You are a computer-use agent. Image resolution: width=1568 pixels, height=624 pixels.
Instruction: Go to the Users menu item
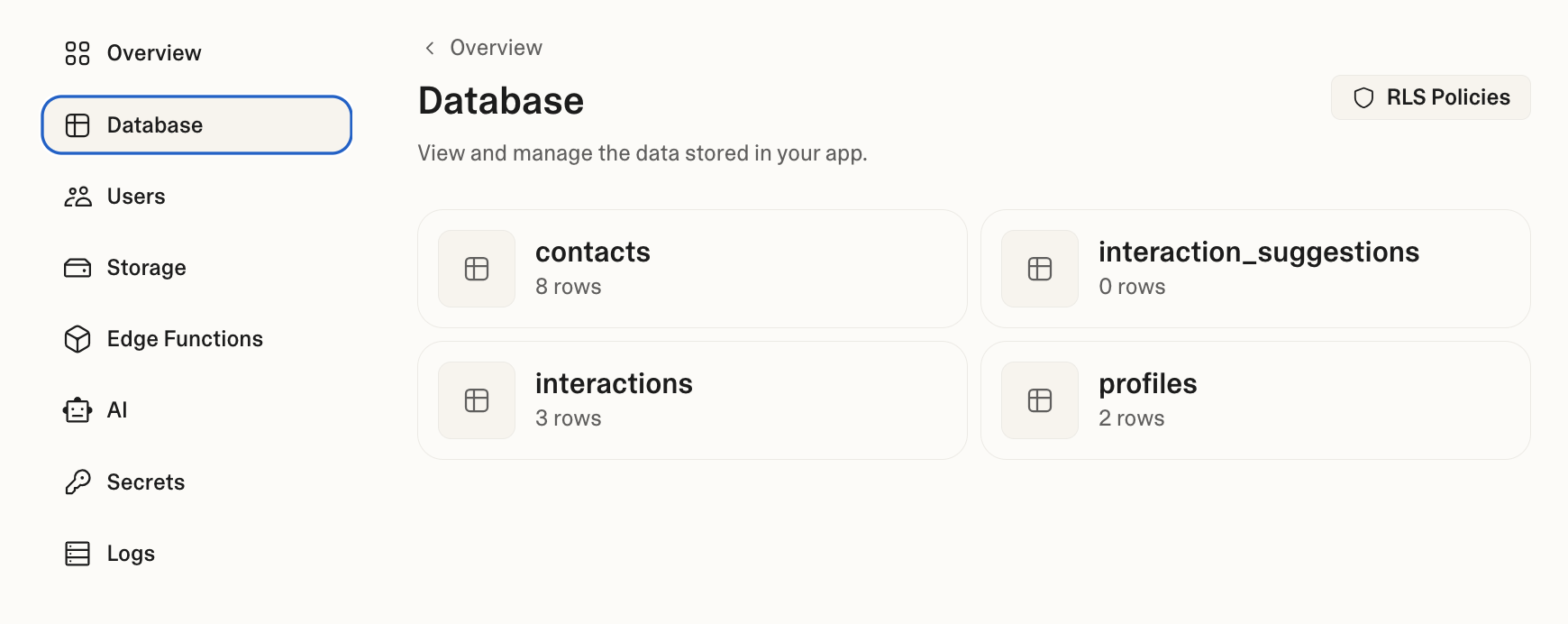pos(136,197)
